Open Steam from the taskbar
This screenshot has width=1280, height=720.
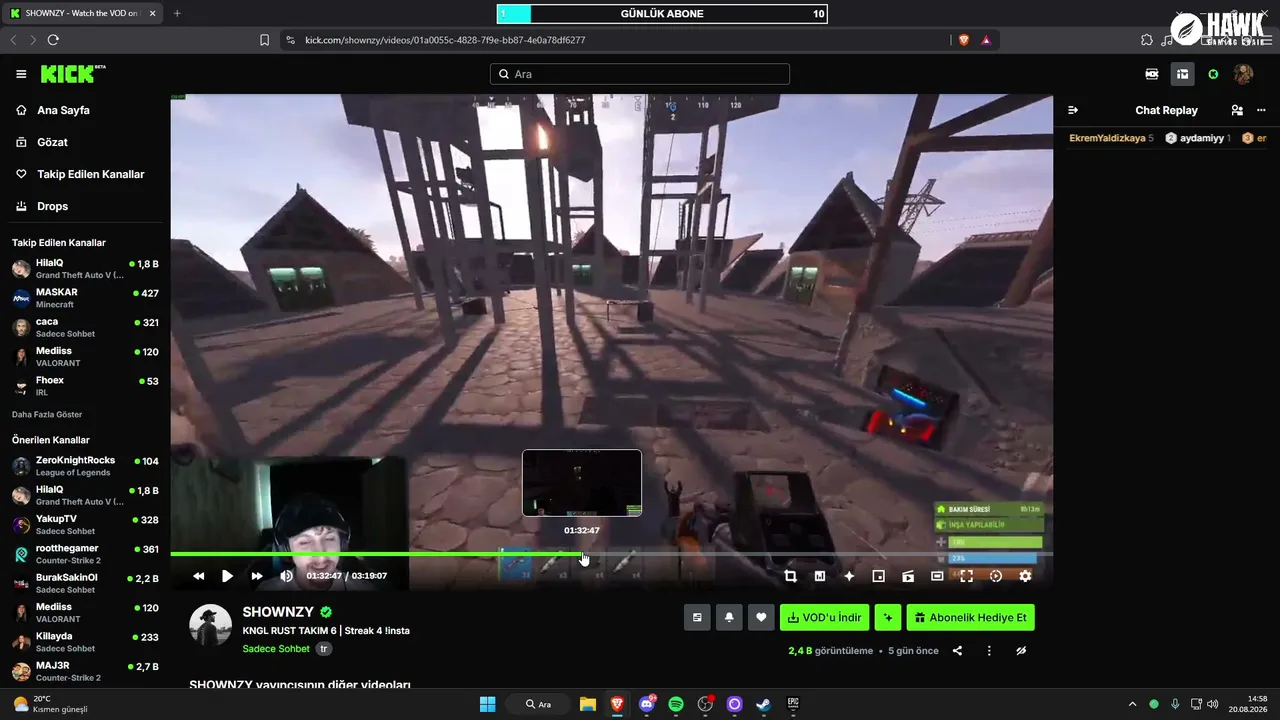click(764, 704)
